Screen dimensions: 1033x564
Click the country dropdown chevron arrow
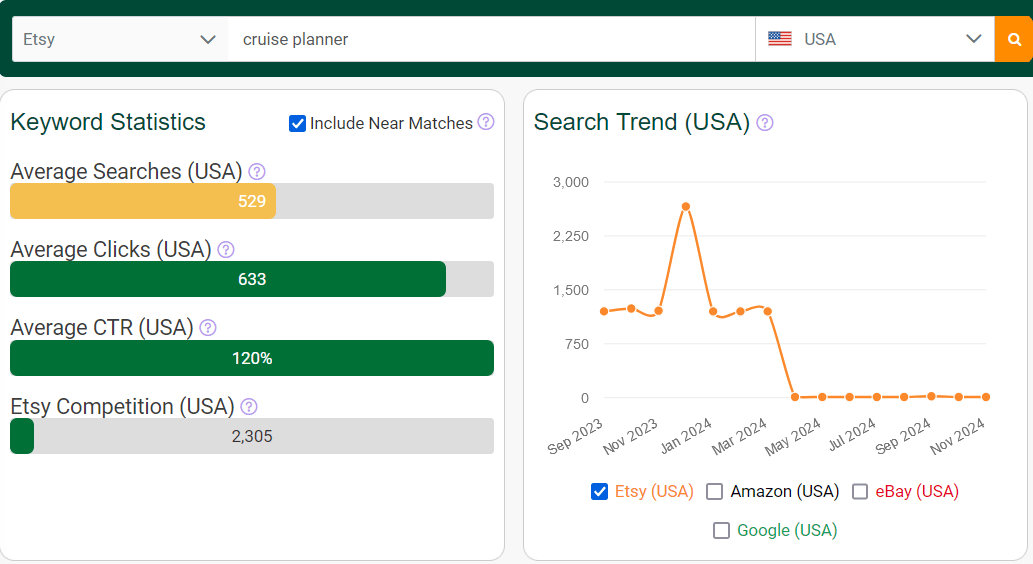974,39
